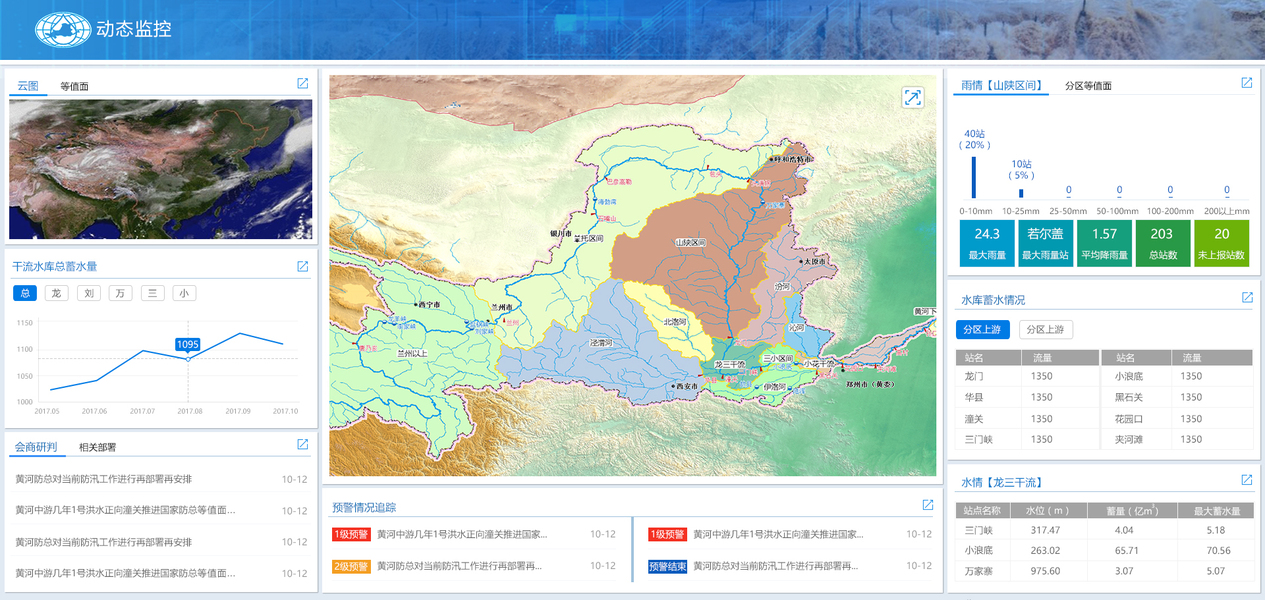
Task: Click the 70.56 max storage cell
Action: pyautogui.click(x=1217, y=550)
